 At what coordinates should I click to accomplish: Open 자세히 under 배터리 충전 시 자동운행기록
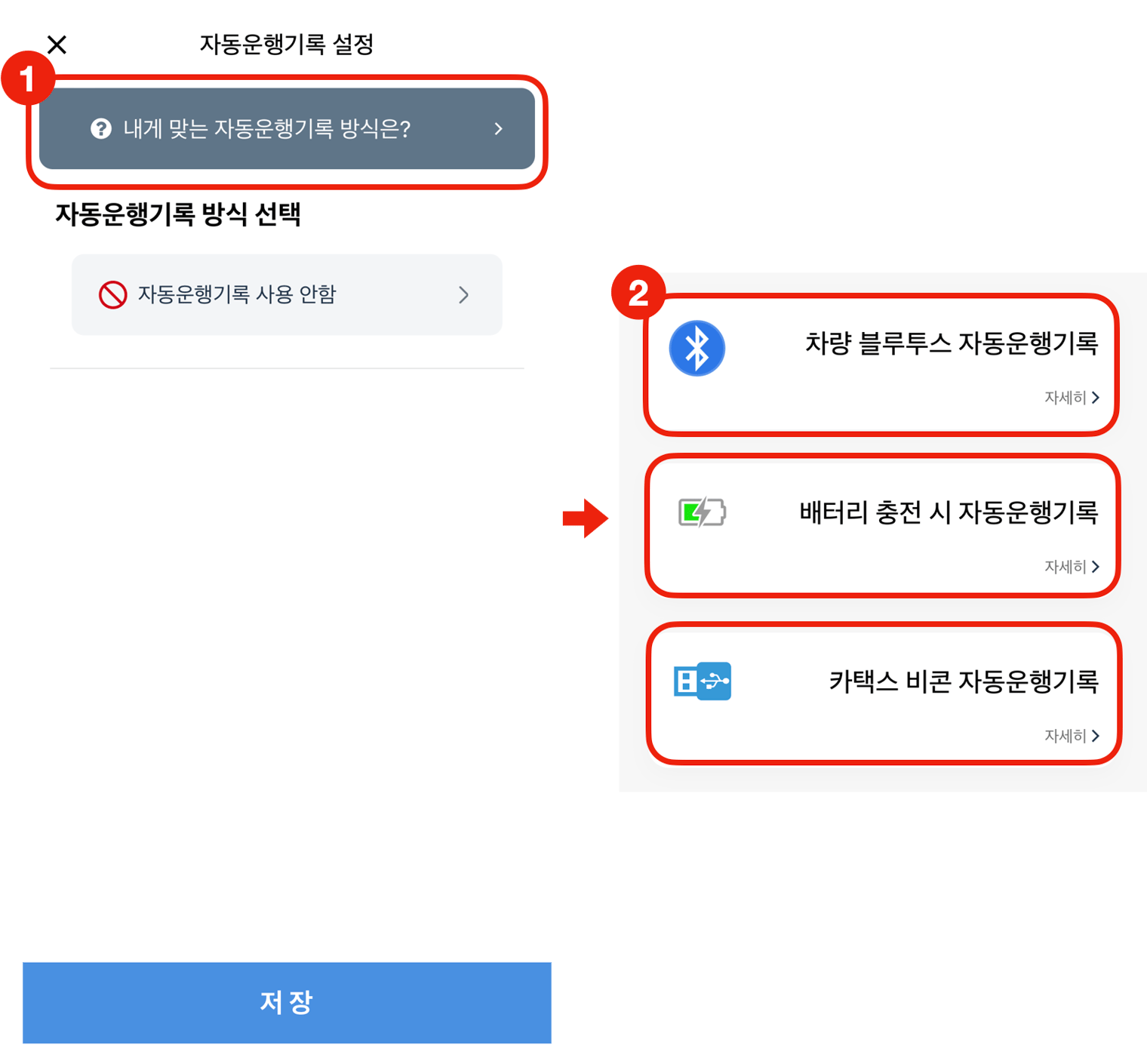click(x=1072, y=567)
